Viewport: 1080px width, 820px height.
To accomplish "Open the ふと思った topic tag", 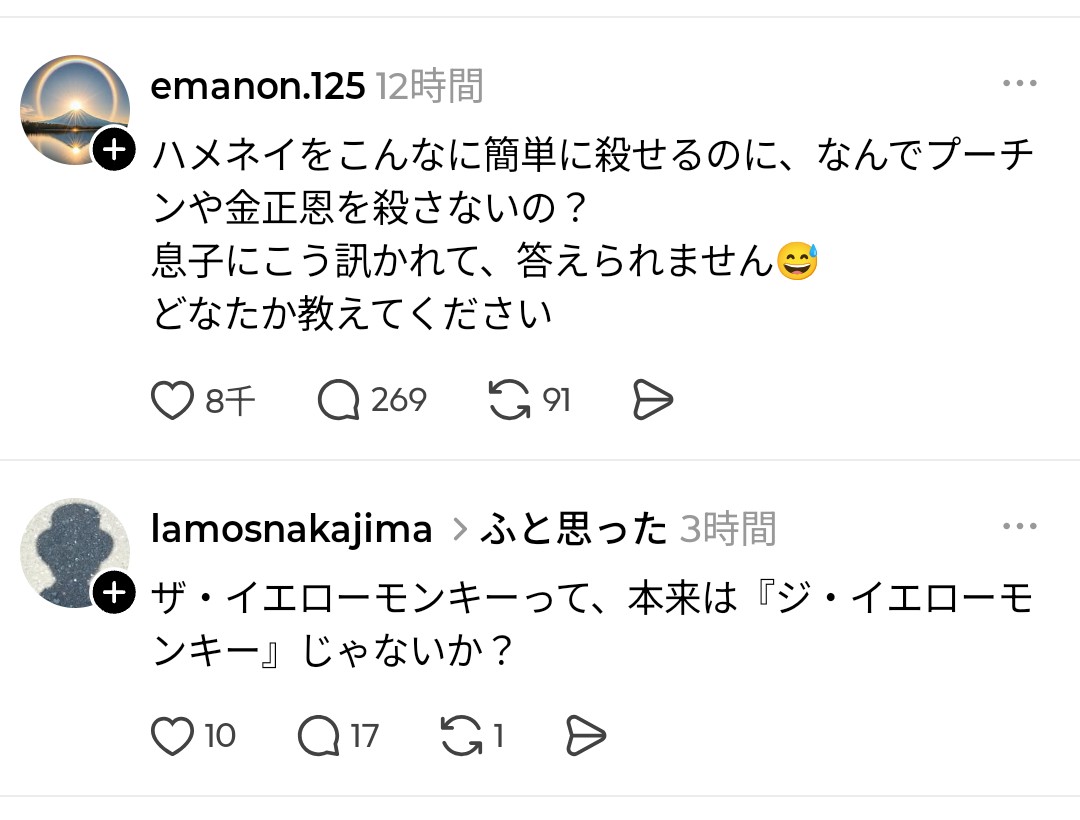I will [573, 529].
